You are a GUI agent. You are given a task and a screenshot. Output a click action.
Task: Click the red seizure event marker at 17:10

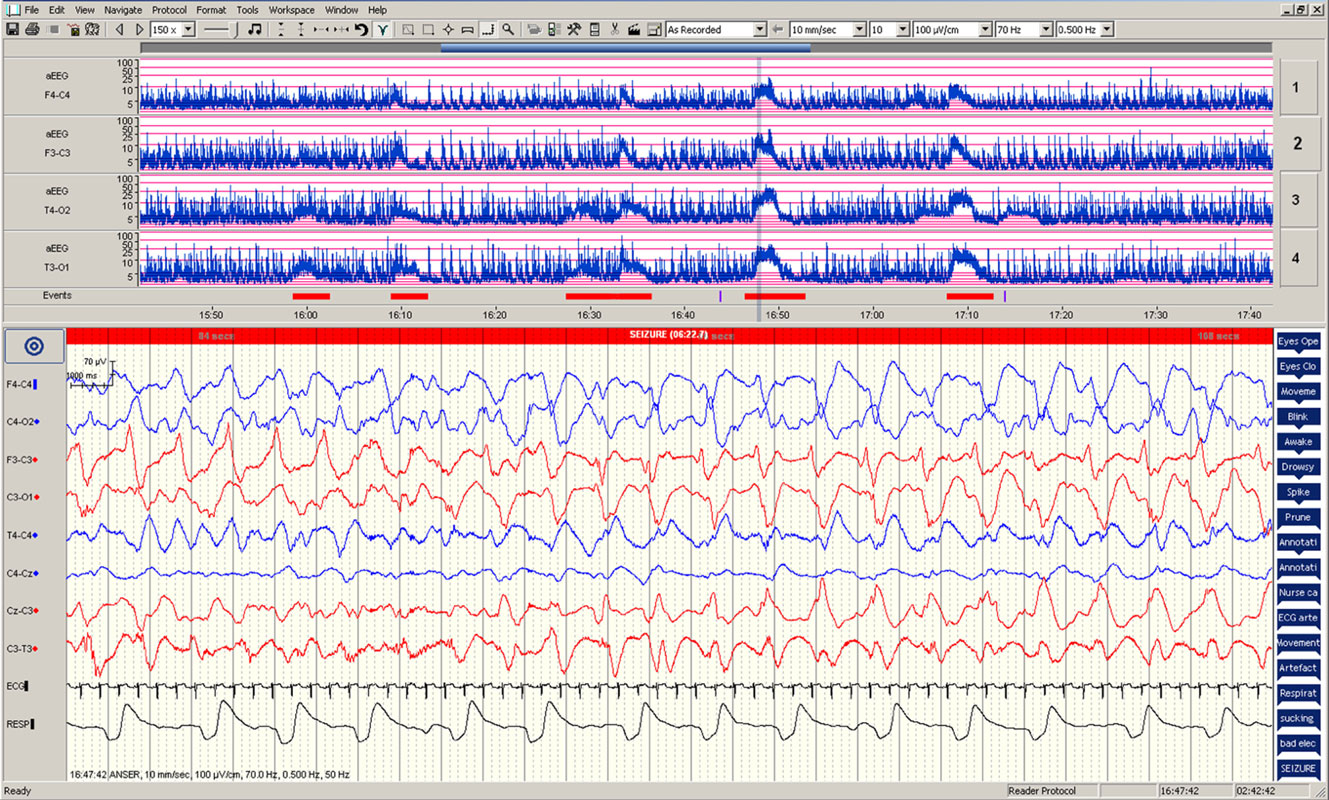[x=970, y=296]
